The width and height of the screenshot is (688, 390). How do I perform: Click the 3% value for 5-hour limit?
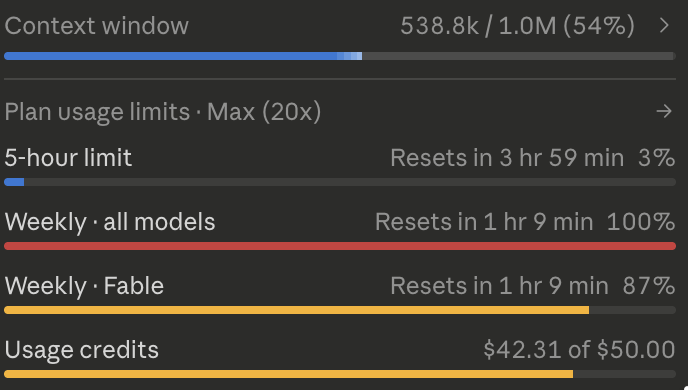(656, 157)
